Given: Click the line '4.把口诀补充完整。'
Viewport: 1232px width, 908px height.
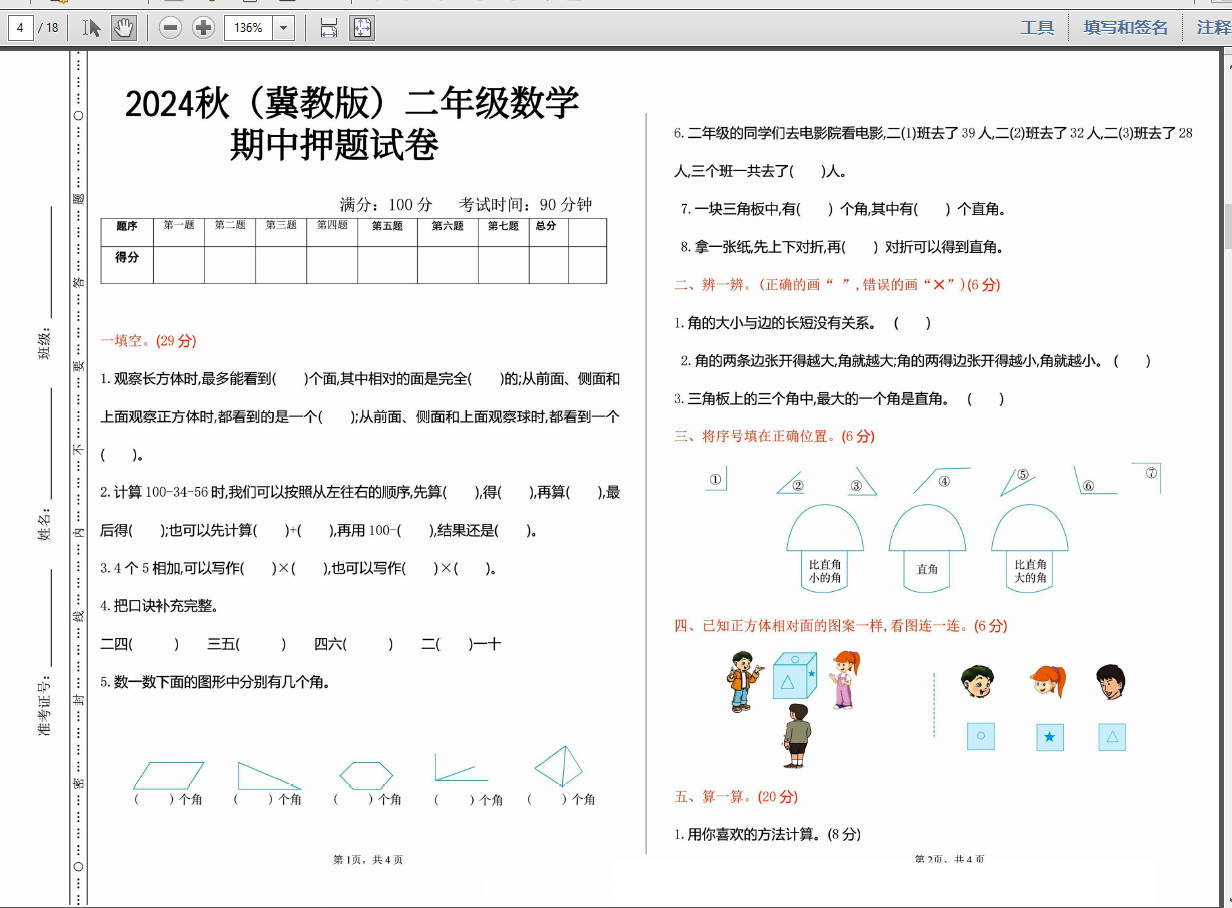Looking at the screenshot, I should tap(160, 606).
